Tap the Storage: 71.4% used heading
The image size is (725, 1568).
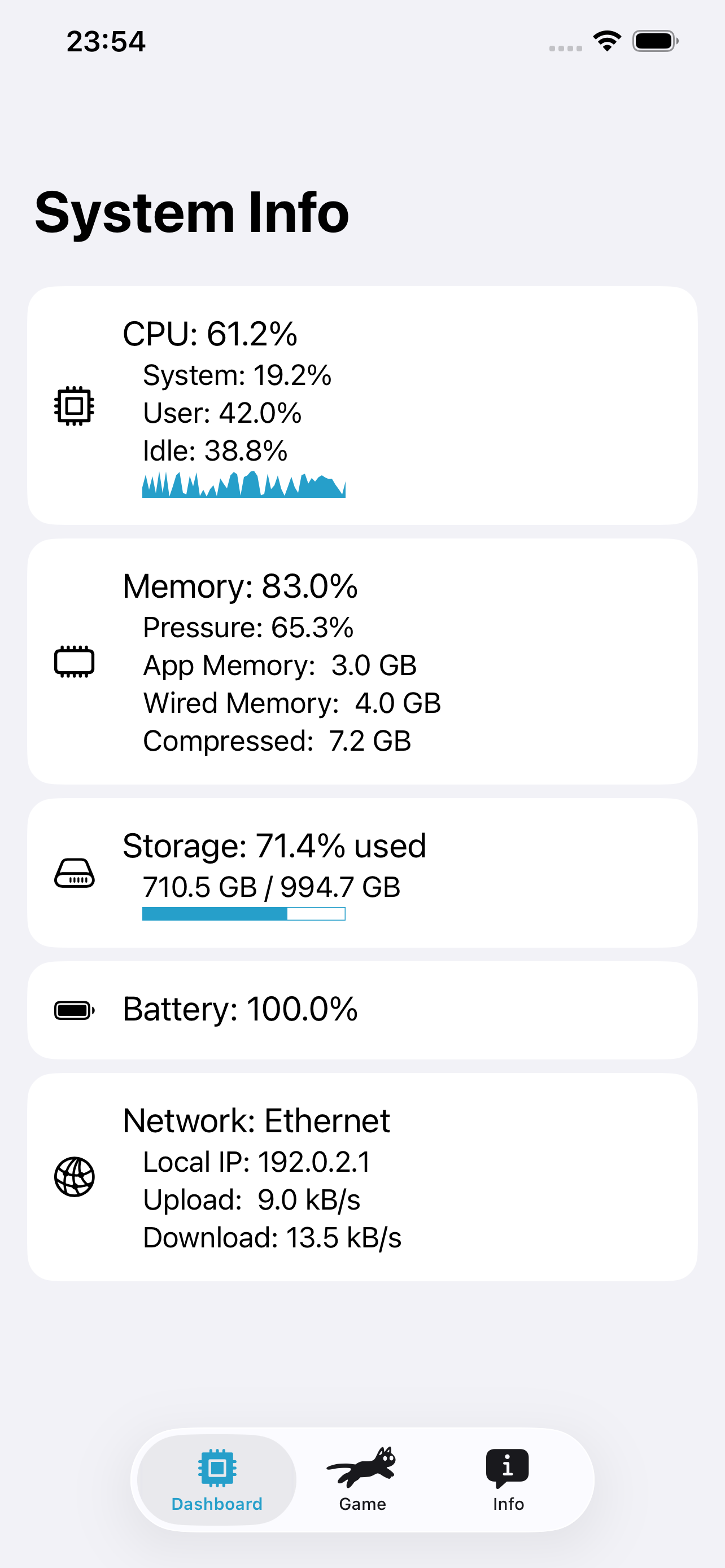click(x=274, y=846)
